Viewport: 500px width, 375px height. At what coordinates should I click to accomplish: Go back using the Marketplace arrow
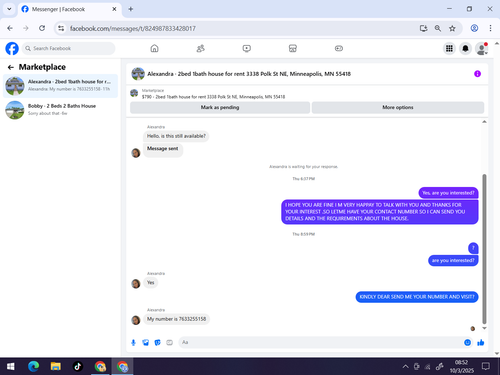[11, 67]
